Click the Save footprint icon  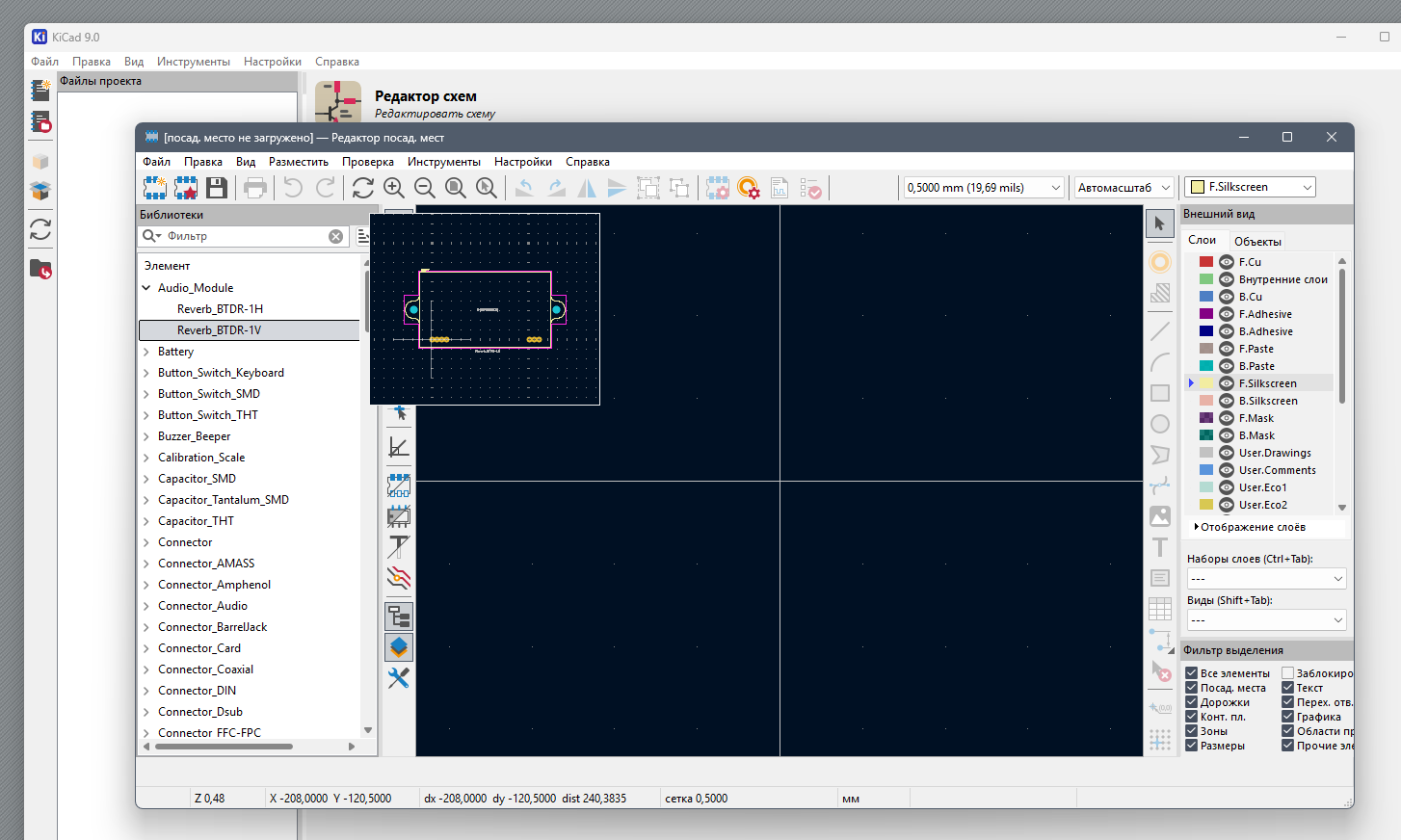pyautogui.click(x=217, y=188)
